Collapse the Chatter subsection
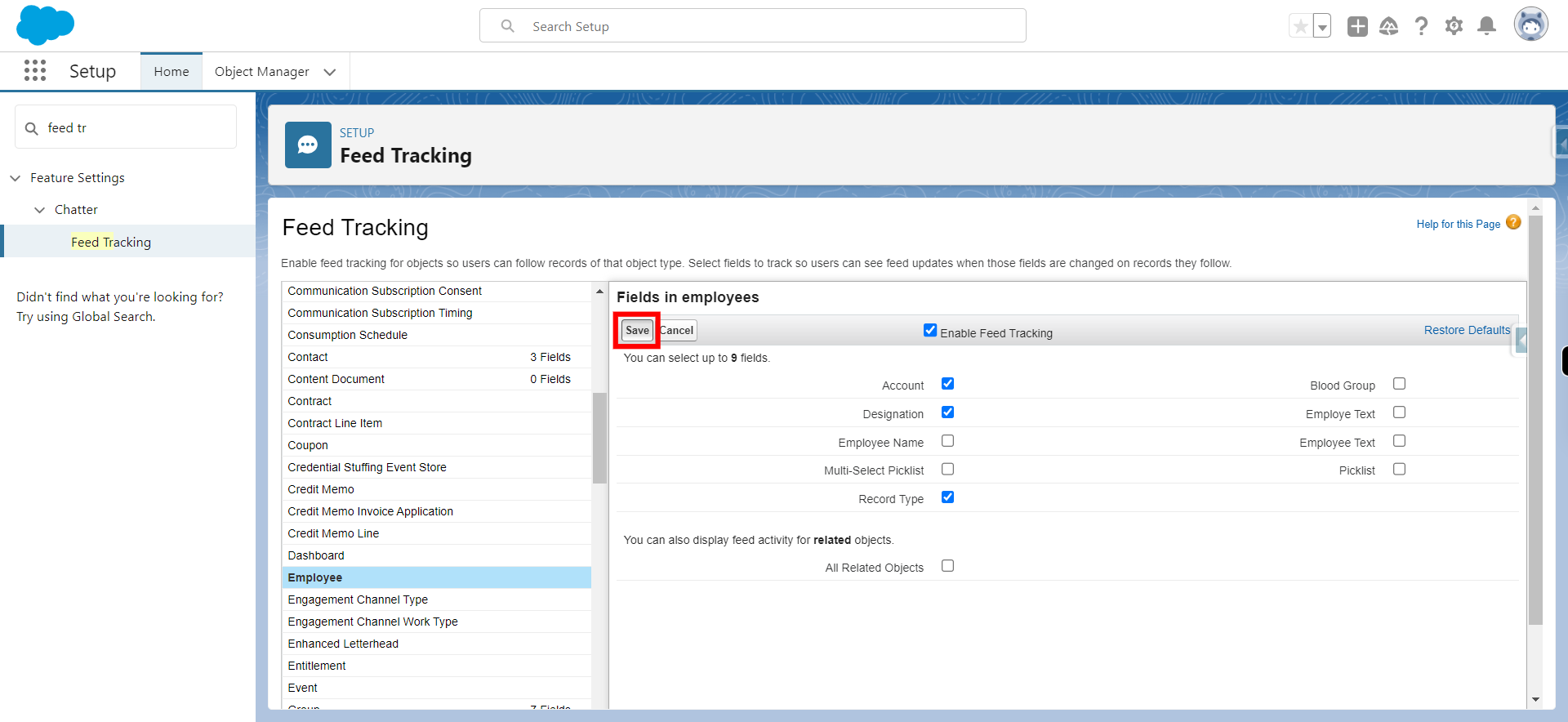The height and width of the screenshot is (722, 1568). (x=40, y=210)
